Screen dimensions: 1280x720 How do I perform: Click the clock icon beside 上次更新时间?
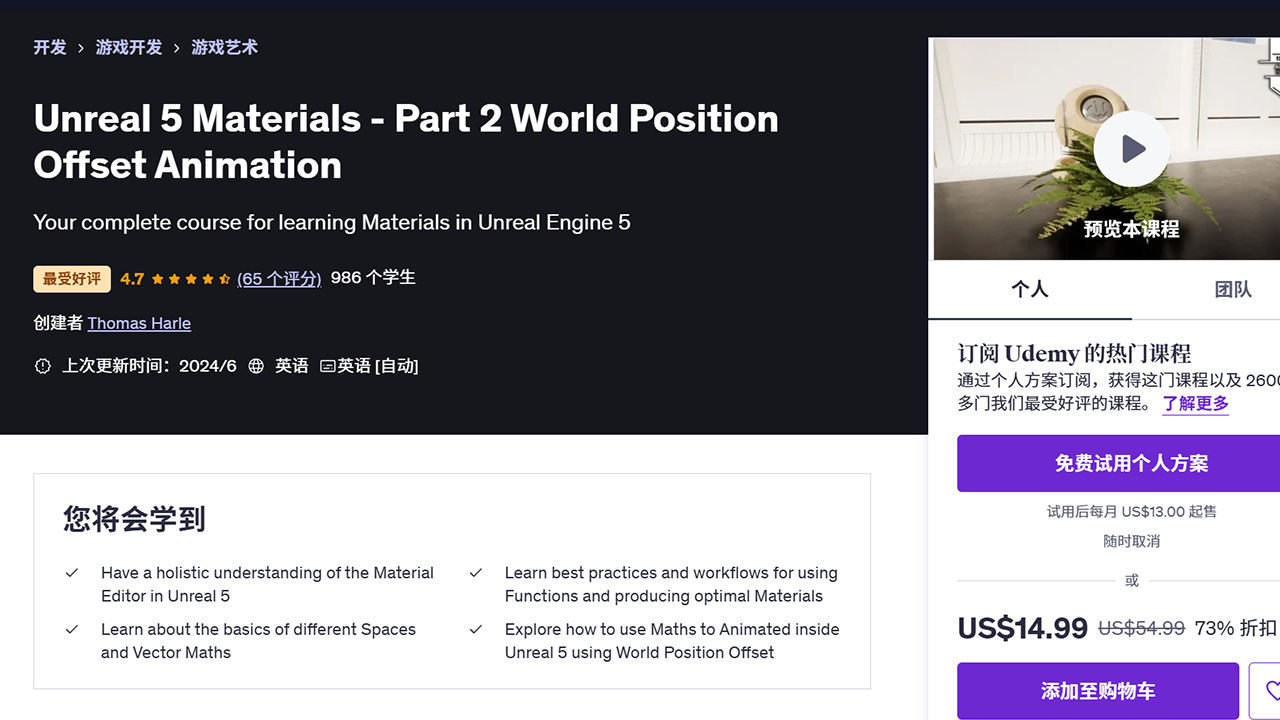42,366
